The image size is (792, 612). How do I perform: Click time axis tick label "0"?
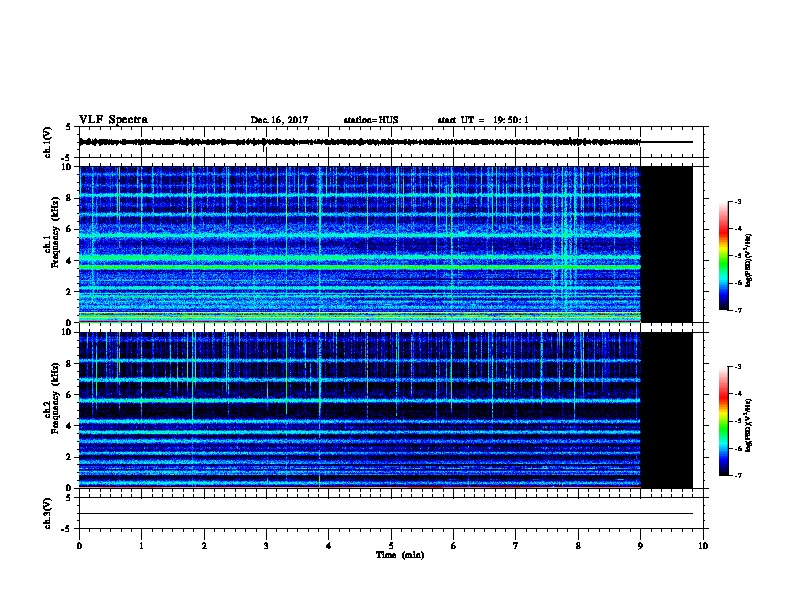coord(79,545)
